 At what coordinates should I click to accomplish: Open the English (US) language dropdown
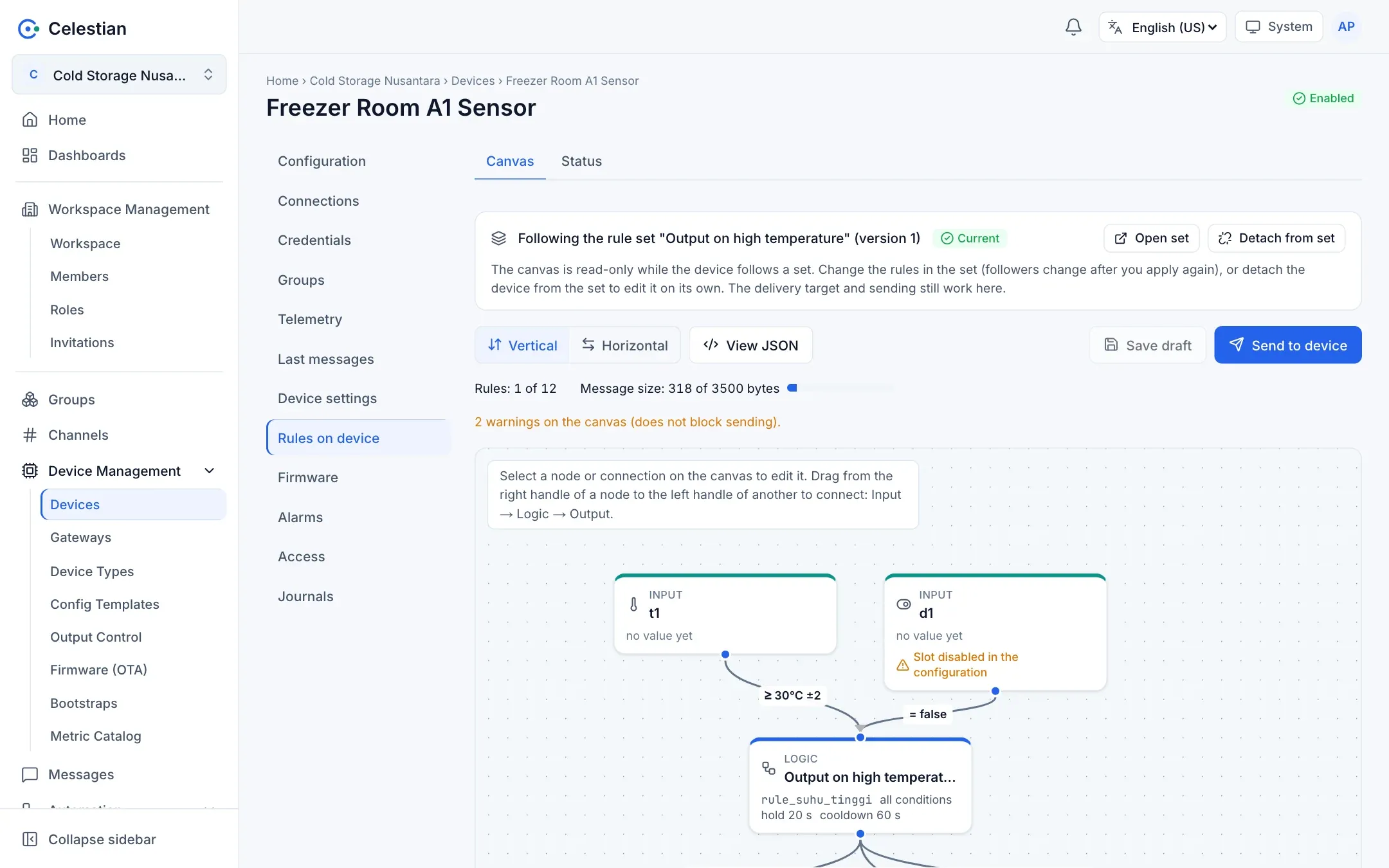[1163, 27]
